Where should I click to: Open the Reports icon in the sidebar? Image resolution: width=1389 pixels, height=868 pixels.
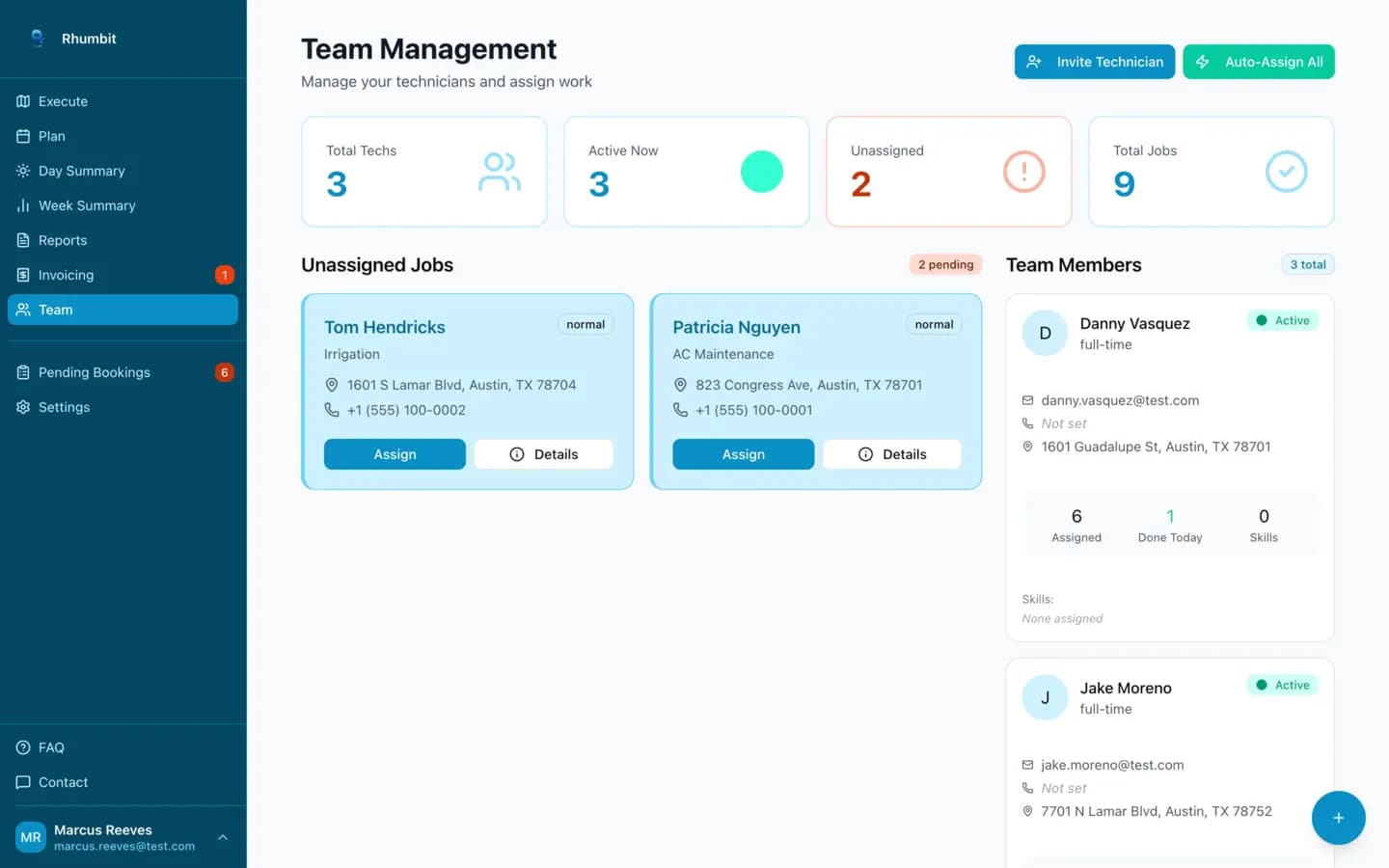tap(21, 240)
